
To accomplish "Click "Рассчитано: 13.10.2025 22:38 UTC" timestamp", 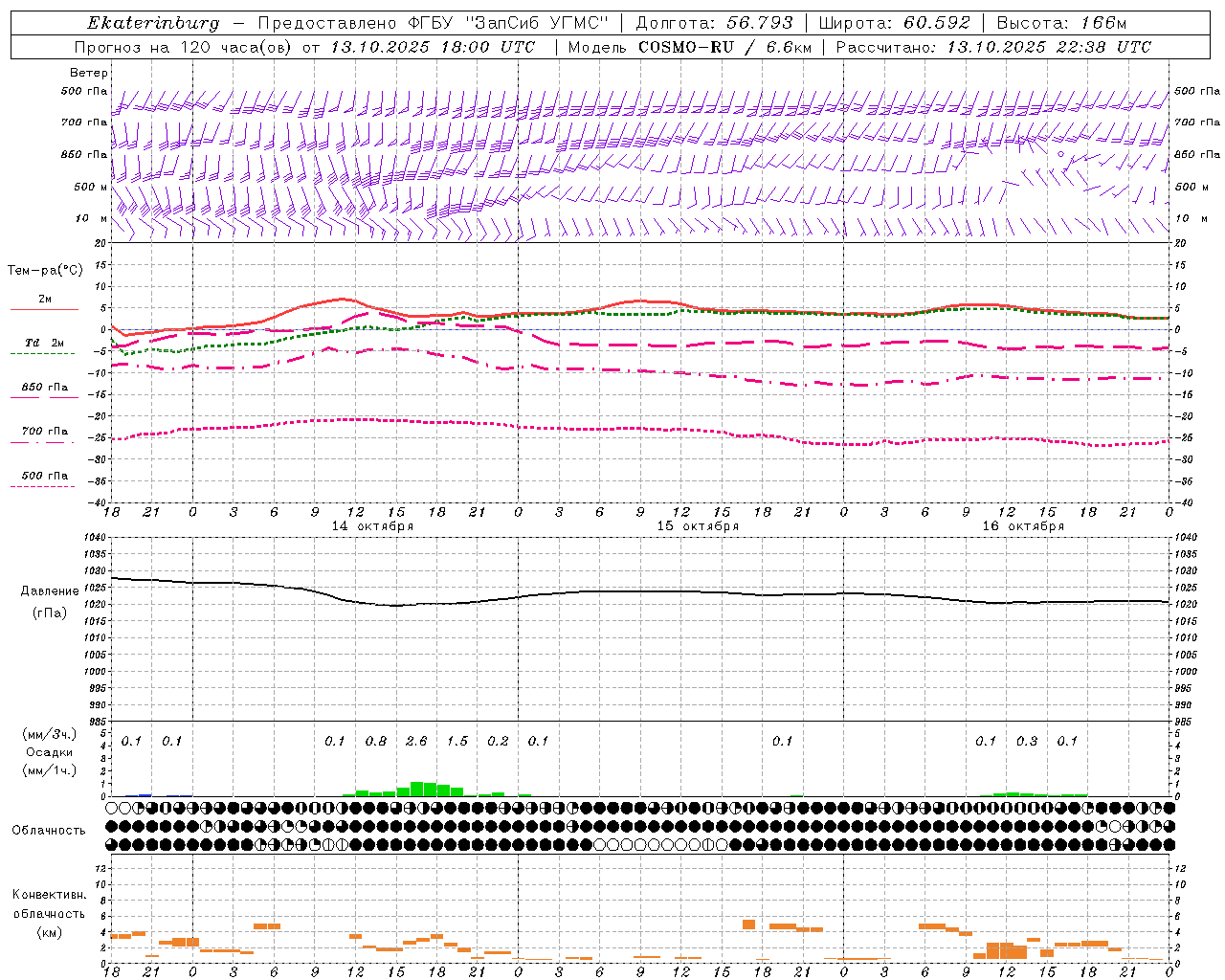I will tap(993, 47).
